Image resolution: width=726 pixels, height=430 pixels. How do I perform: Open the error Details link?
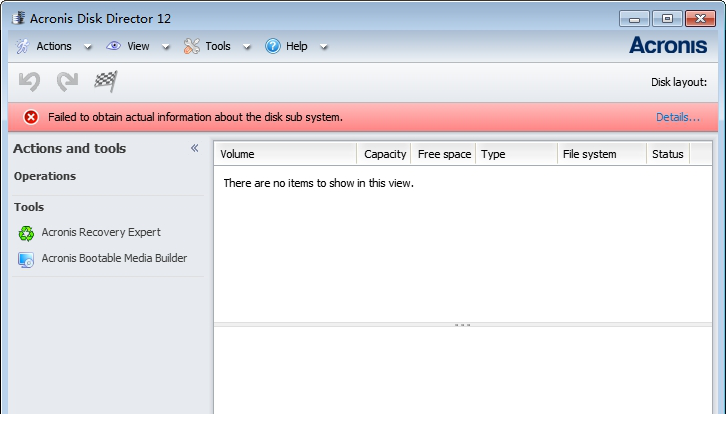677,117
